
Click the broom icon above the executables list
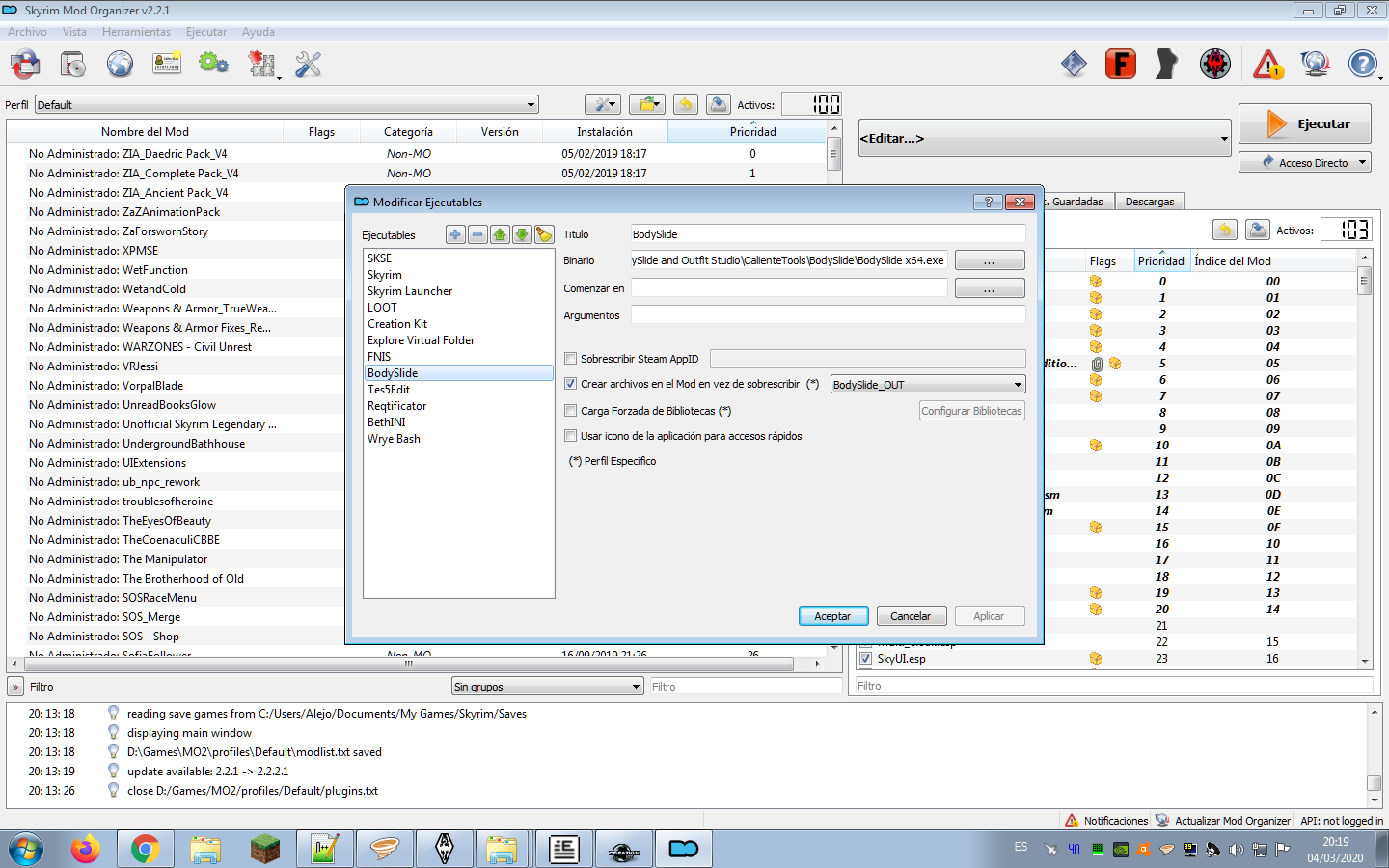(544, 234)
